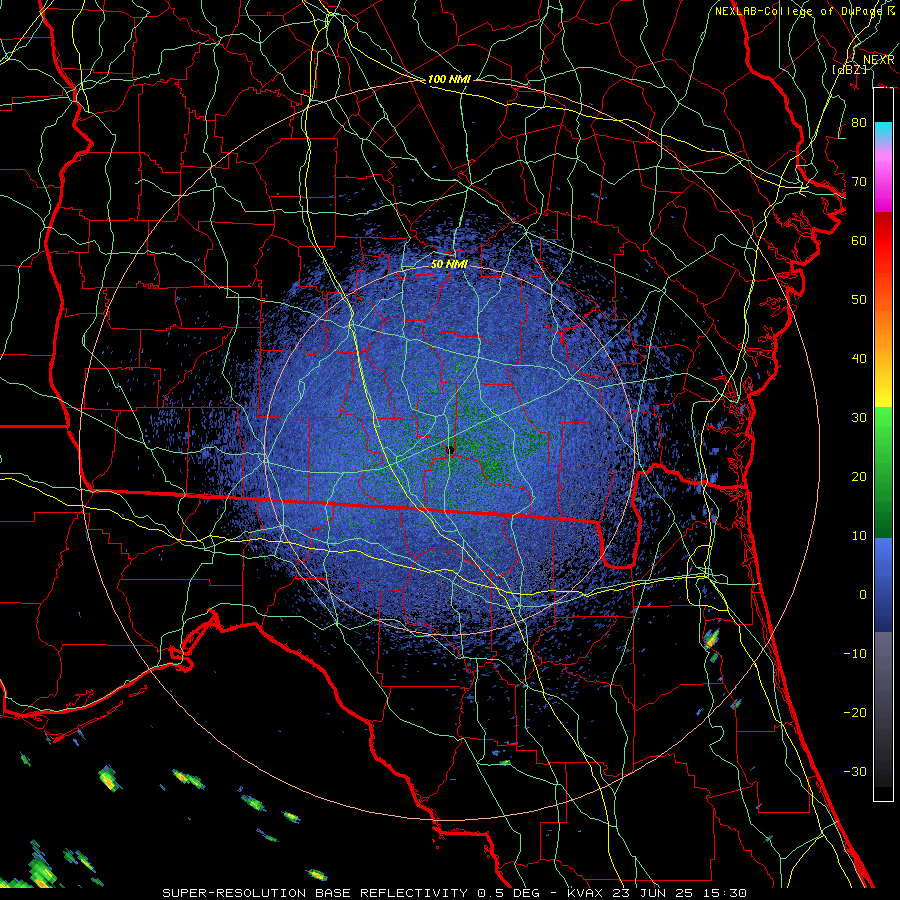Click the "50 NMI" range ring label
Screen dimensions: 900x900
tap(449, 264)
